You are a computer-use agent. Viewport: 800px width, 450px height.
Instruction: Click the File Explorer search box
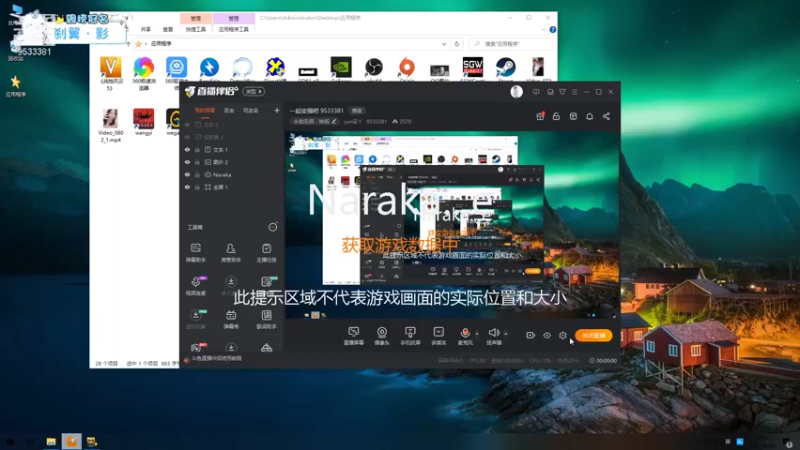point(510,44)
